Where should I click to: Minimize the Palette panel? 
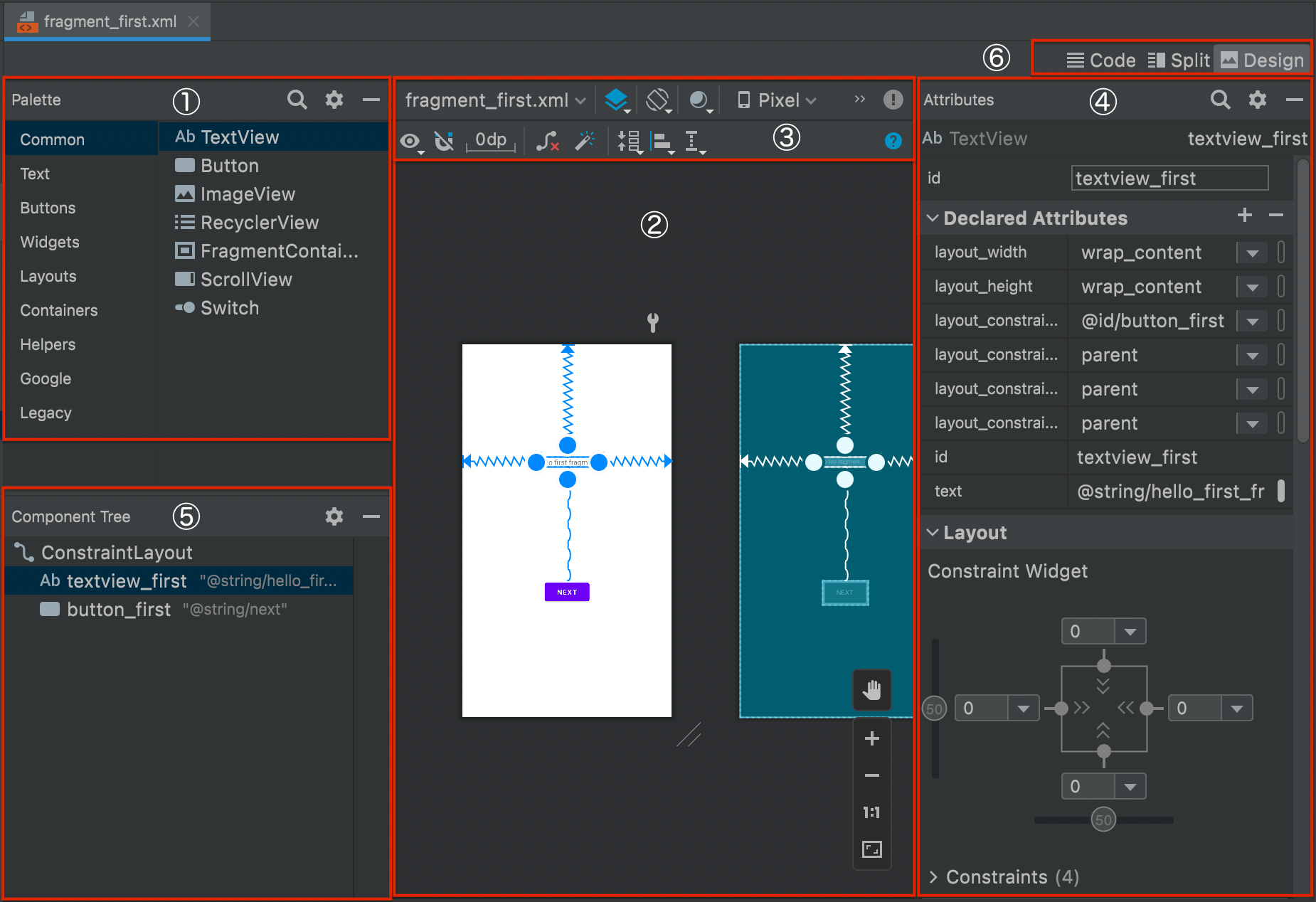point(371,100)
